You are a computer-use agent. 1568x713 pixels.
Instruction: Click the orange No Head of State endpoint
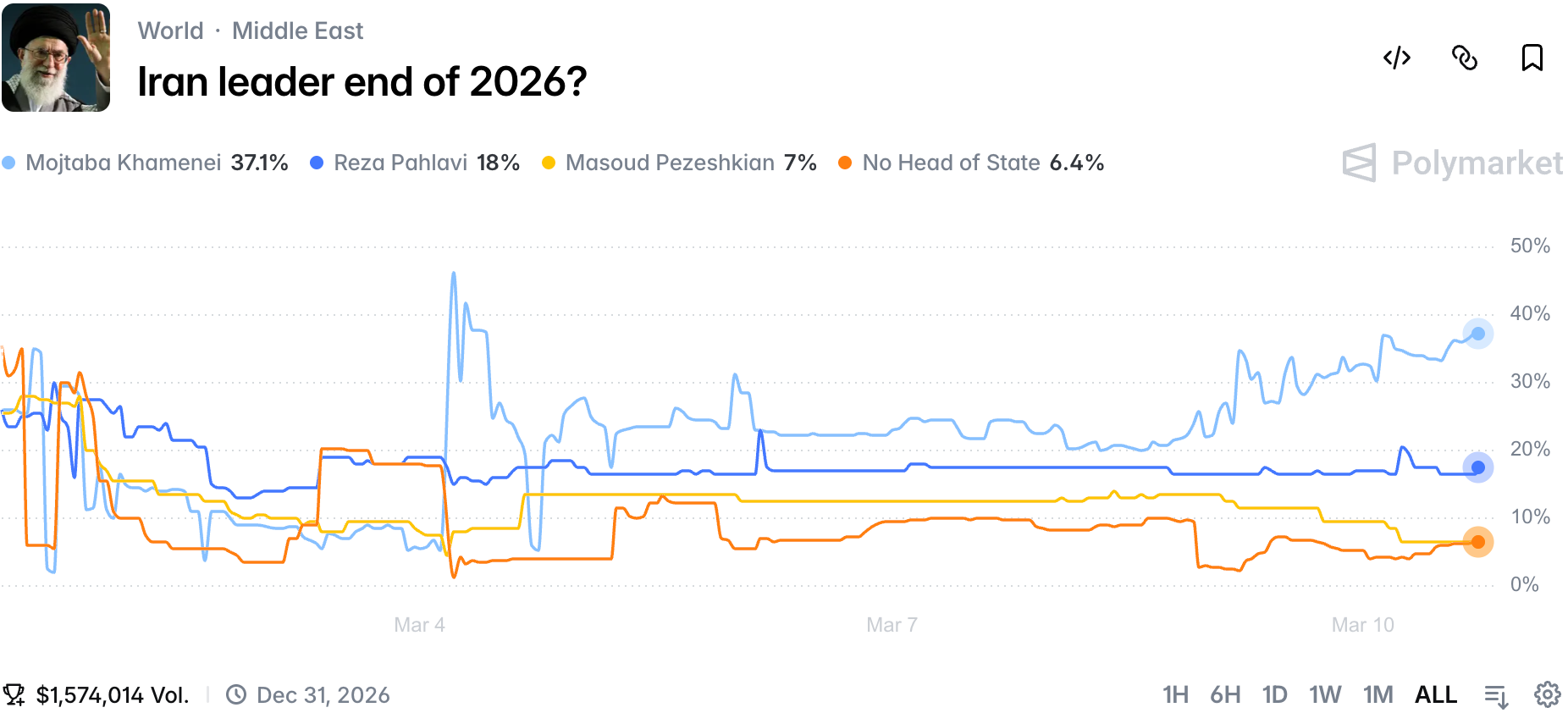coord(1478,542)
